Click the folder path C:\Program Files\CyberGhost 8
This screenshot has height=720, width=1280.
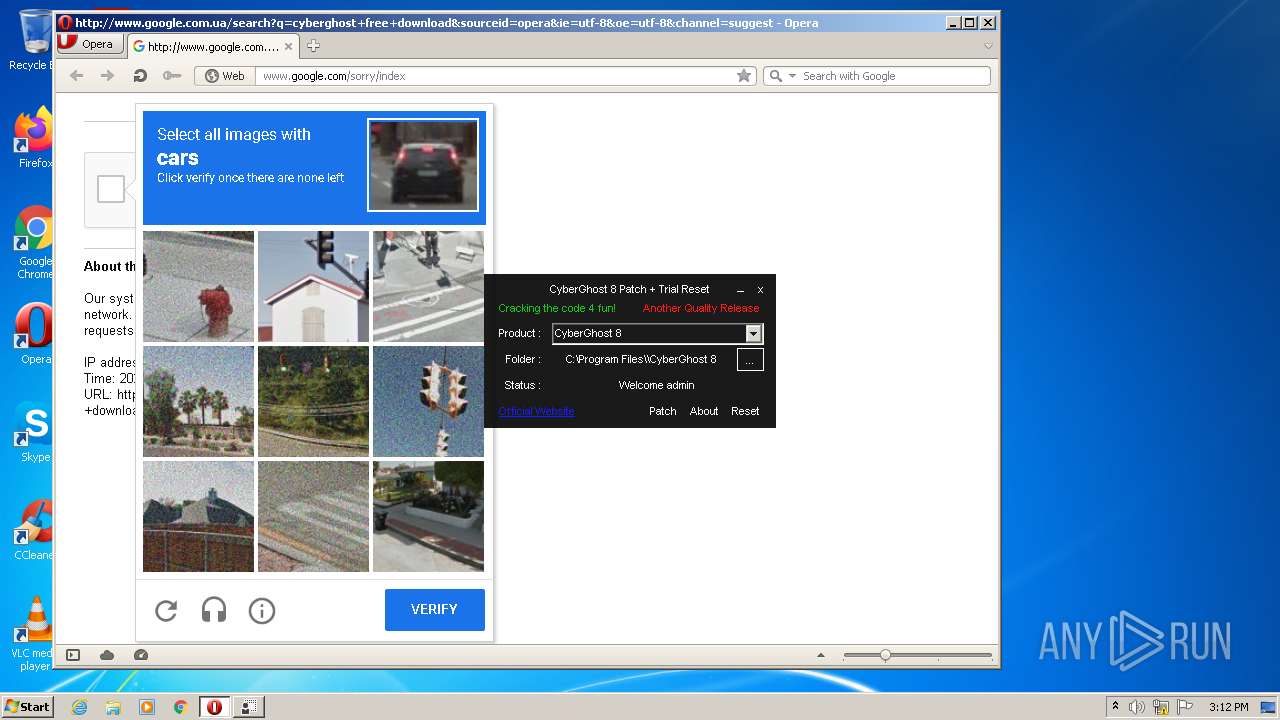tap(641, 359)
